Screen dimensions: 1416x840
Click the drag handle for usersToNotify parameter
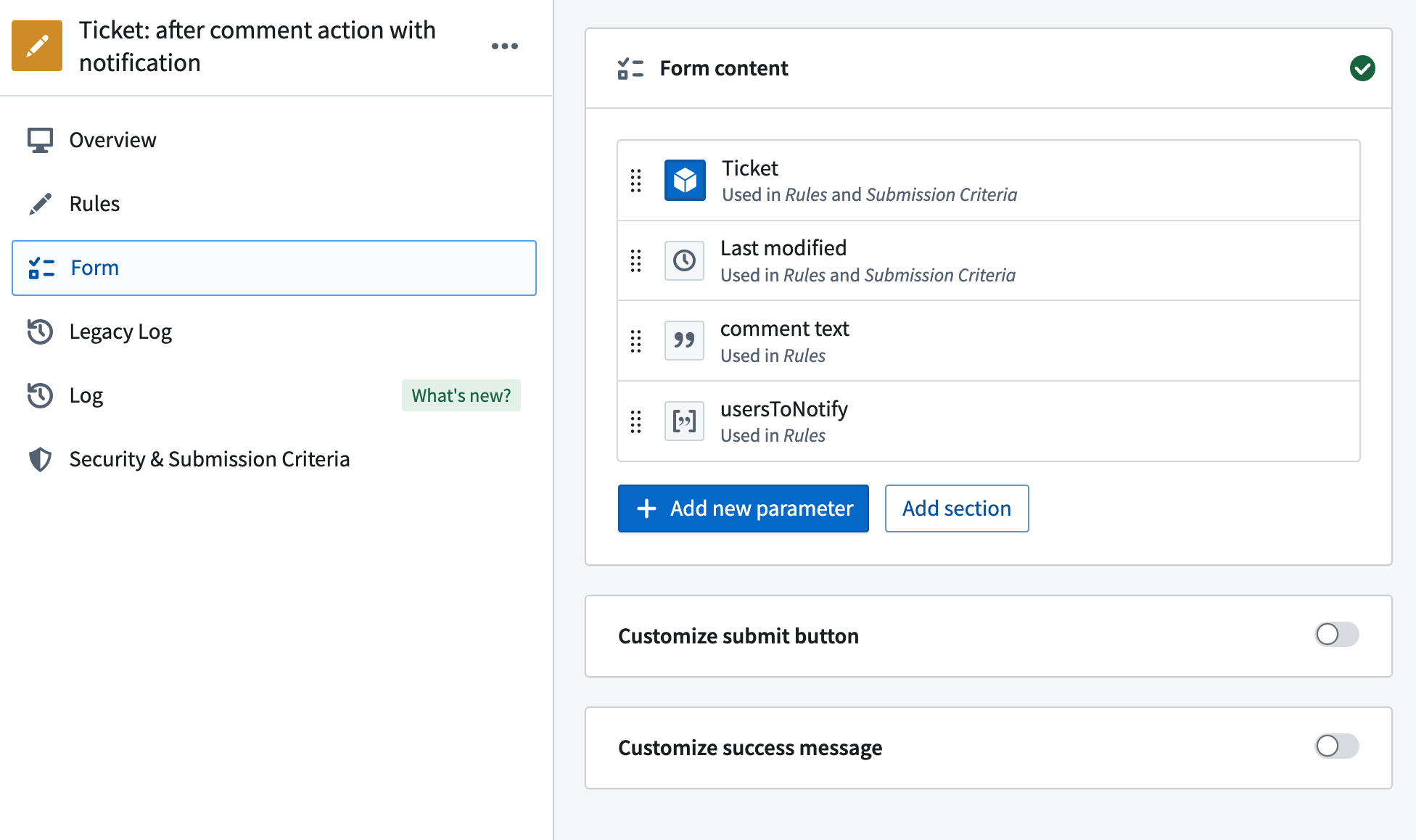click(x=636, y=421)
